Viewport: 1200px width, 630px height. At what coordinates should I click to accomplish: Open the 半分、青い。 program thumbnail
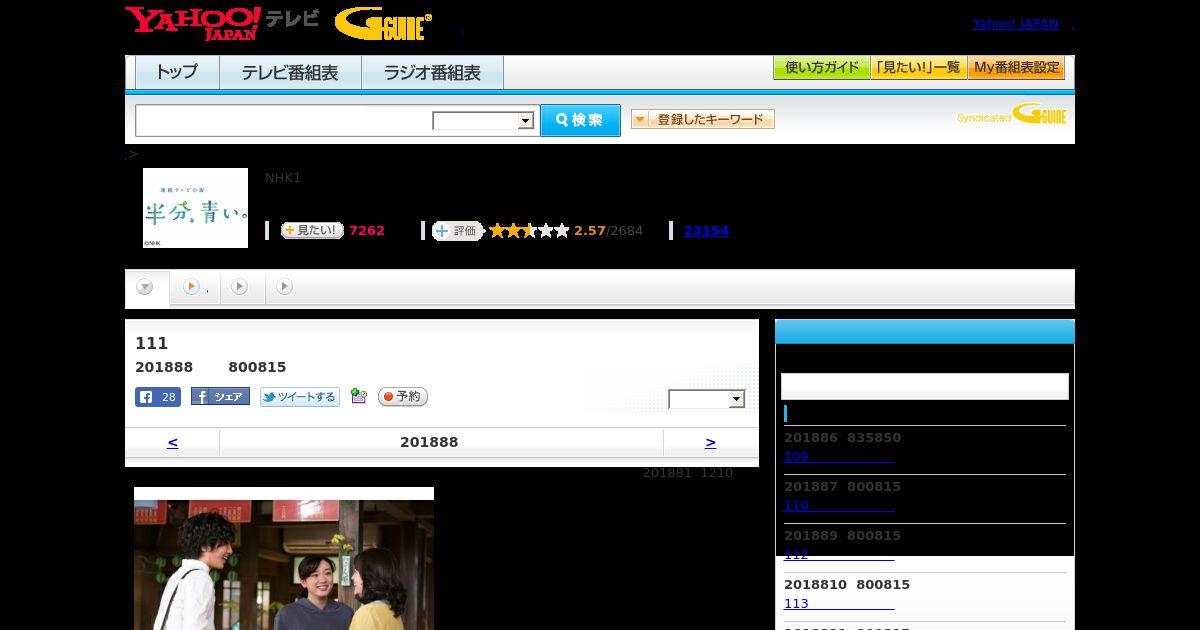point(195,208)
